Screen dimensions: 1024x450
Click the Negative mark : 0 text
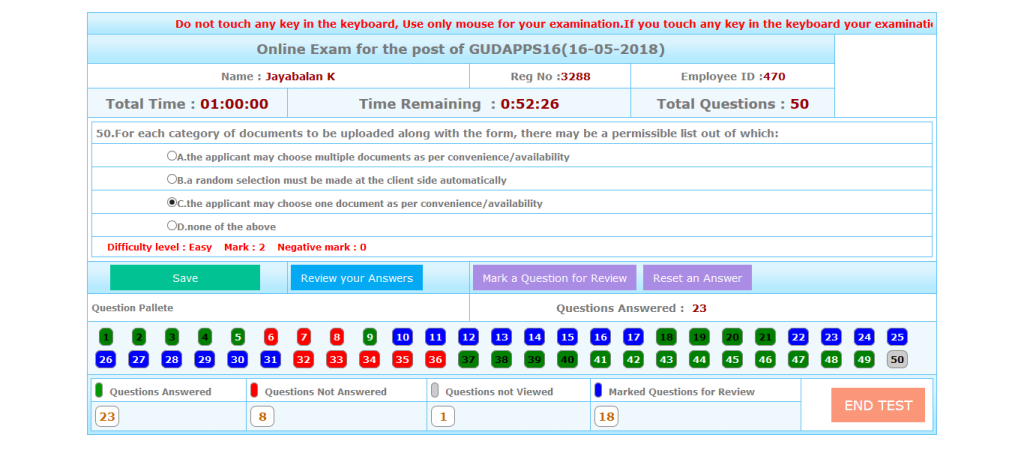click(322, 248)
